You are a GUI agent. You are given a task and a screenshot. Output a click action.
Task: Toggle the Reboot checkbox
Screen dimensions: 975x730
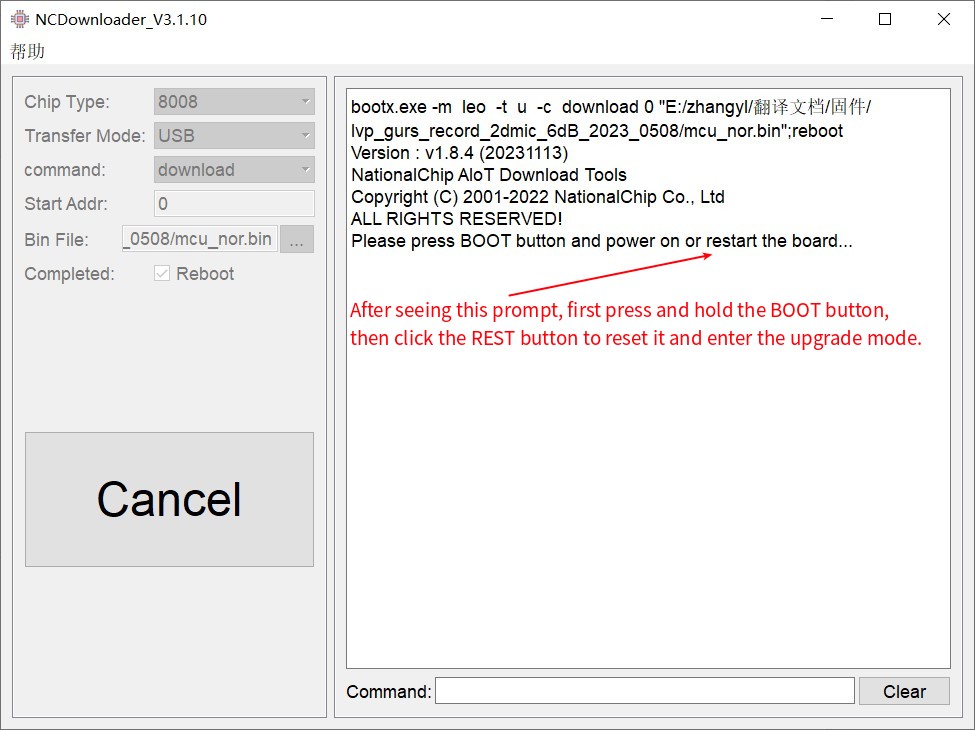[162, 274]
